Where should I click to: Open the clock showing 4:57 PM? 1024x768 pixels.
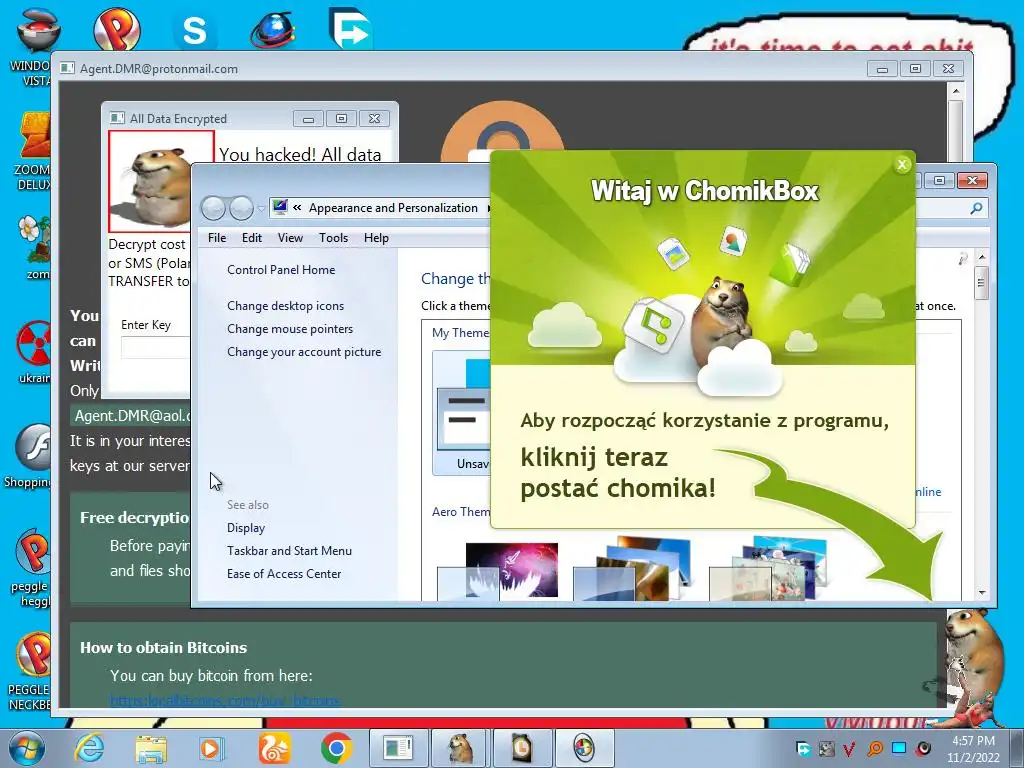(973, 749)
